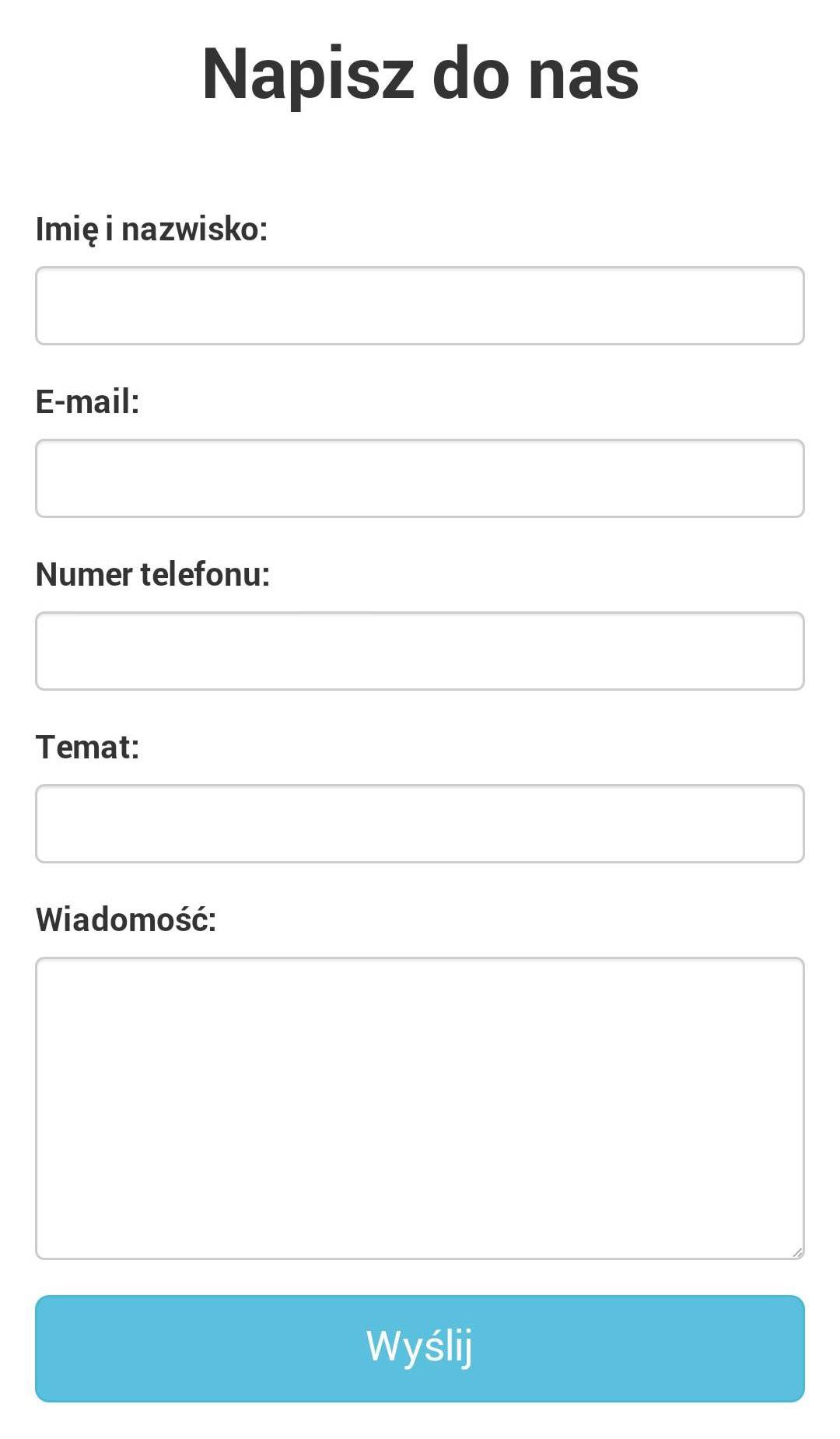Select the Temat input field
The height and width of the screenshot is (1439, 840).
coord(420,824)
